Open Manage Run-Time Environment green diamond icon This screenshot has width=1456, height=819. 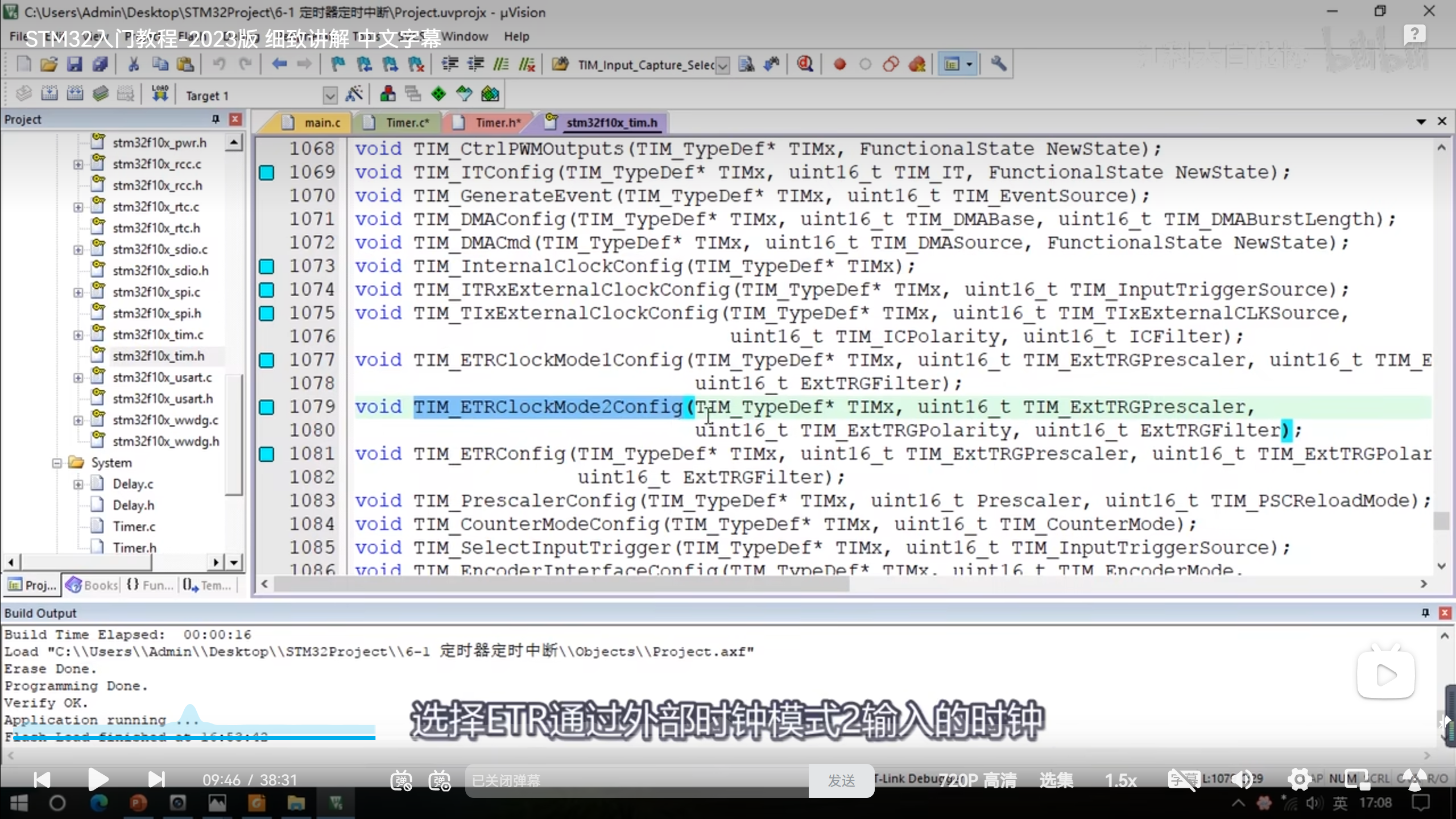(439, 93)
